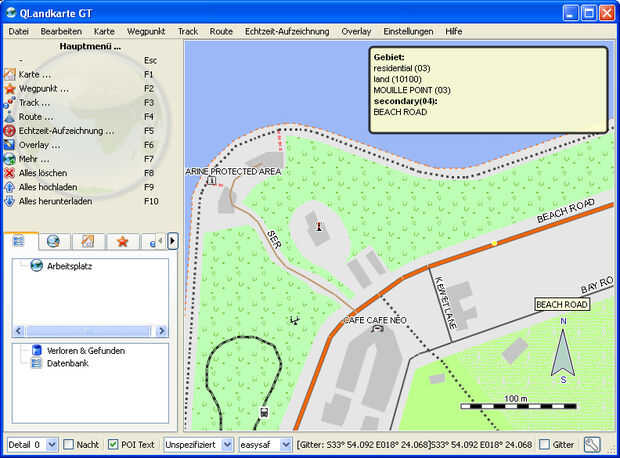Click the workspace scrollbar left arrow
Screen dimensions: 620x458
pos(19,331)
